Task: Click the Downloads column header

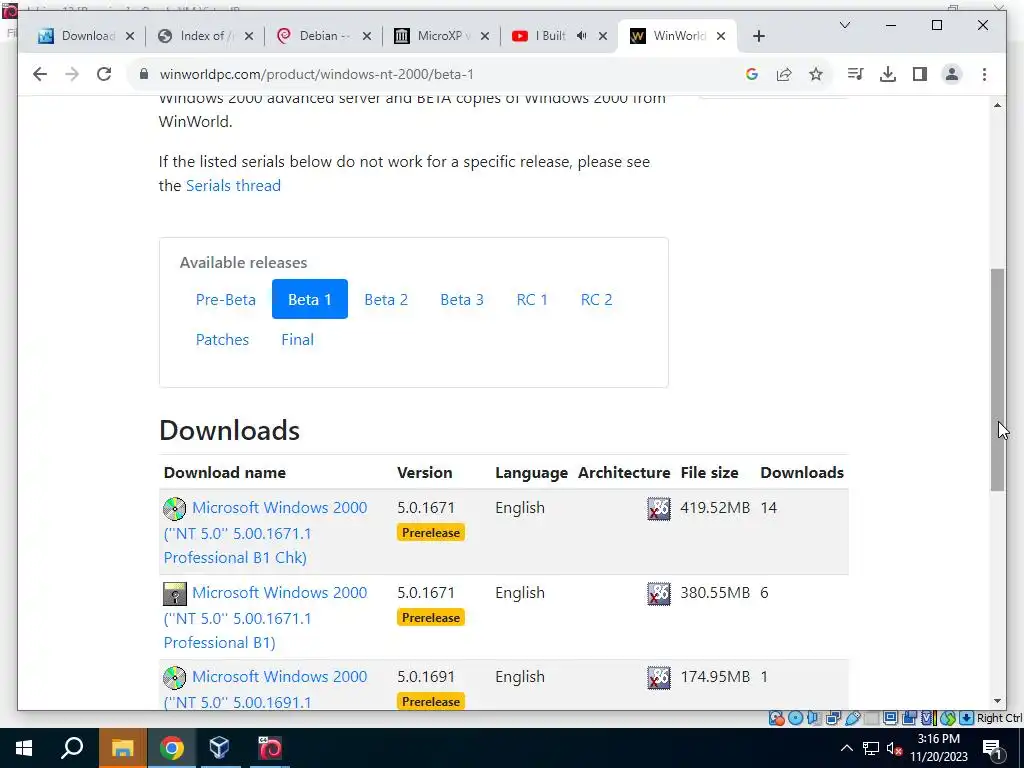Action: (802, 473)
